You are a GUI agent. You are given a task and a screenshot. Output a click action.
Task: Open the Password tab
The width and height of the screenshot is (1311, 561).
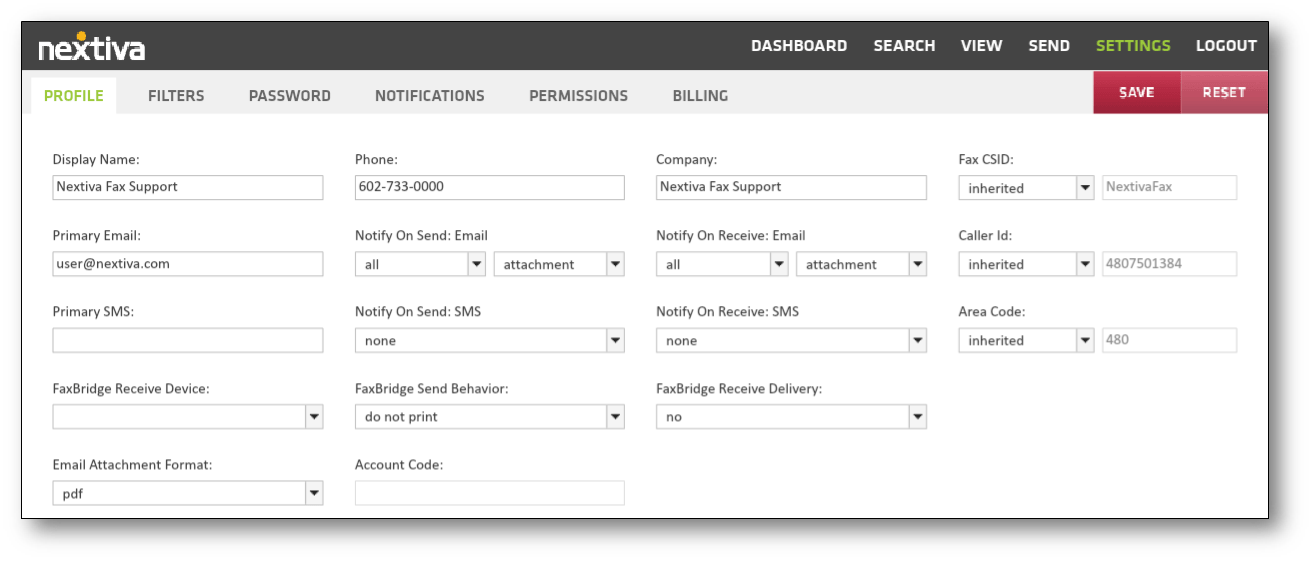290,96
